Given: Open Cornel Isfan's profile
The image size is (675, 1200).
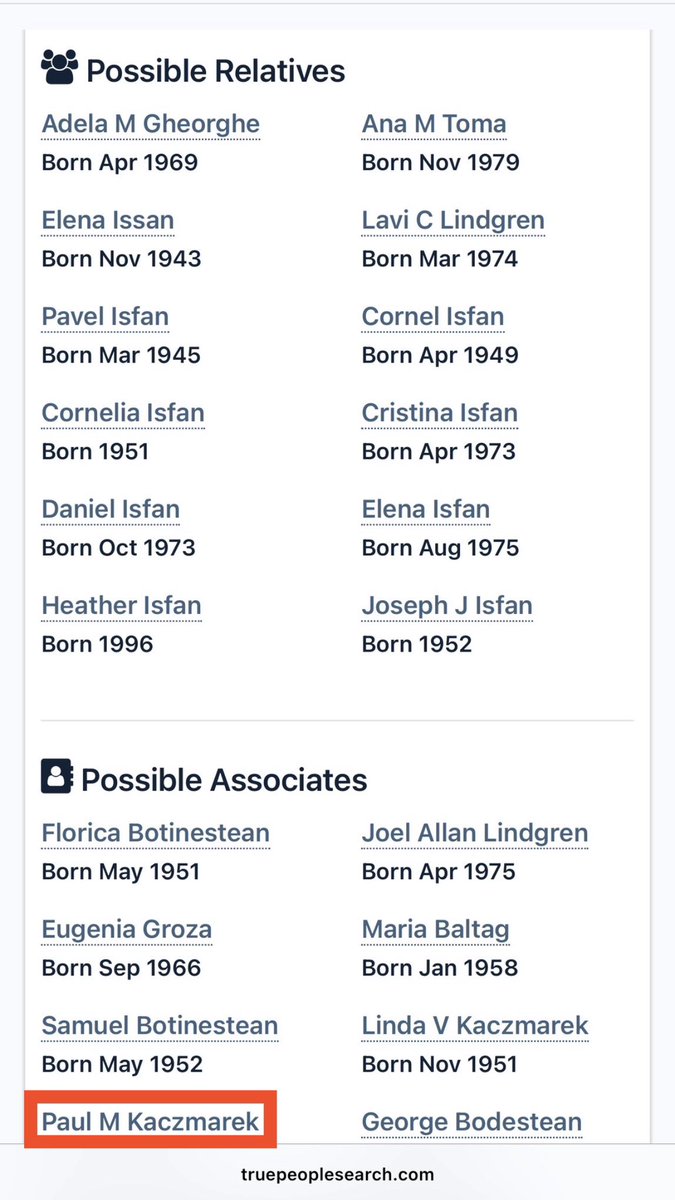Looking at the screenshot, I should pos(433,317).
